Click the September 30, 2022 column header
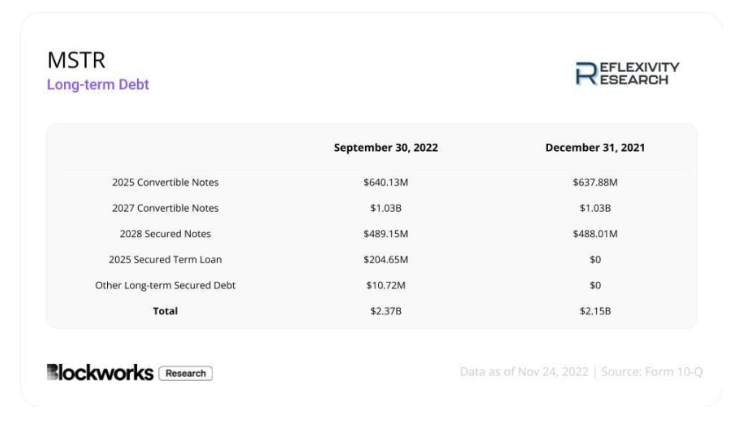Viewport: 748px width, 424px height. 386,148
